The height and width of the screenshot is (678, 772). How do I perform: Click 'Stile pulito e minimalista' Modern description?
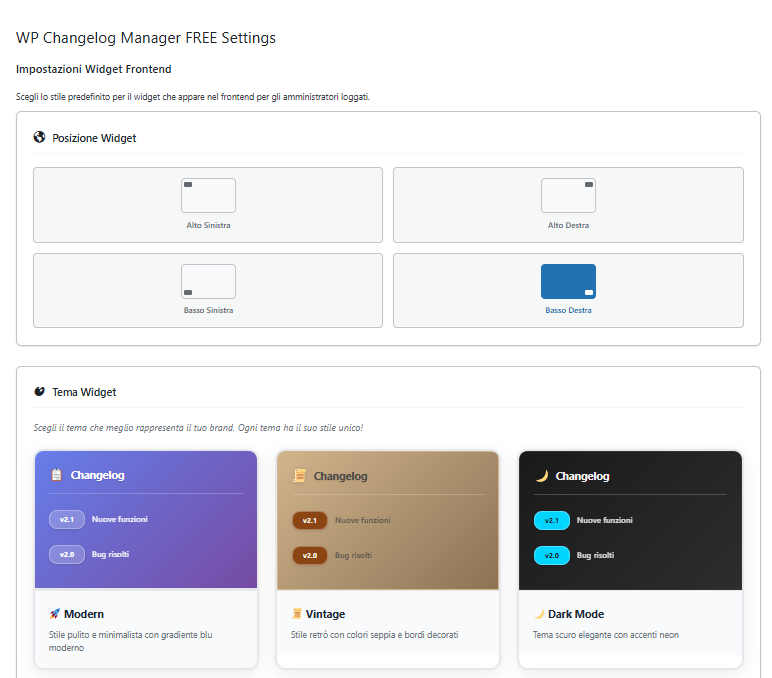click(x=130, y=641)
